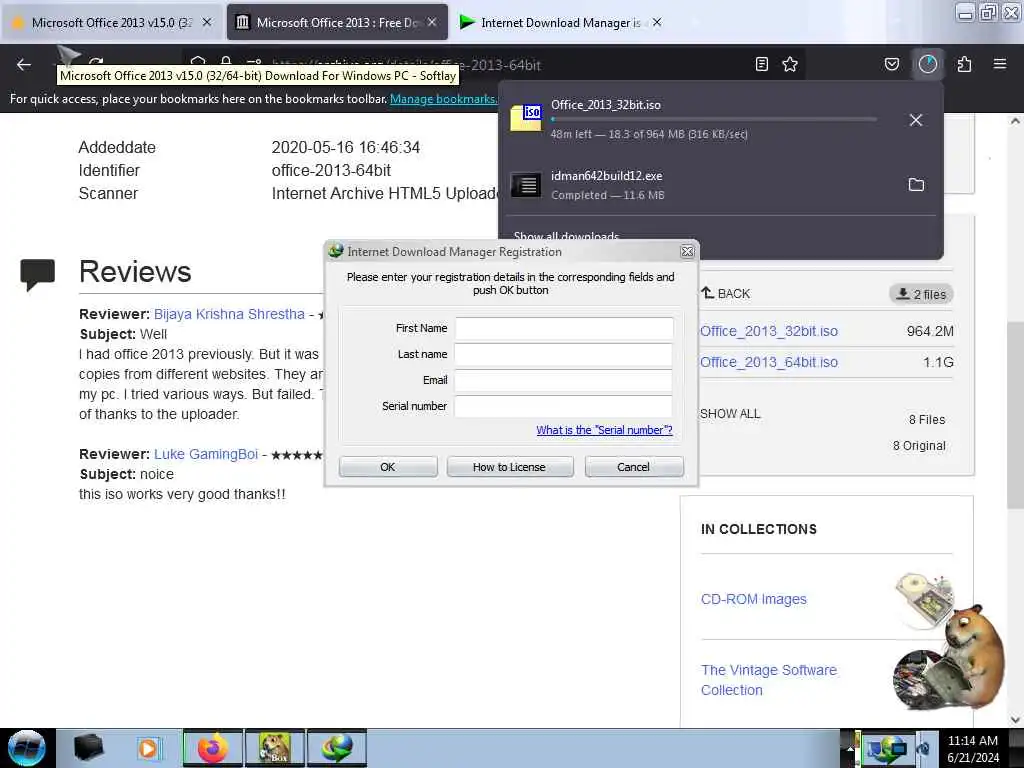The height and width of the screenshot is (768, 1024).
Task: Open the black box taskbar icon
Action: (x=89, y=748)
